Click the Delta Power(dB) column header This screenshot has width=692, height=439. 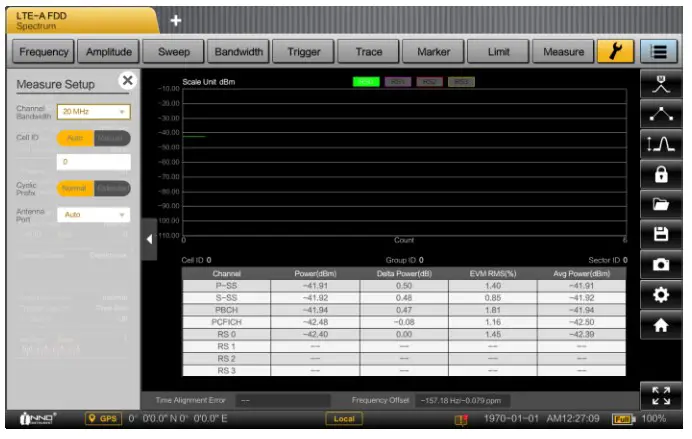click(404, 274)
